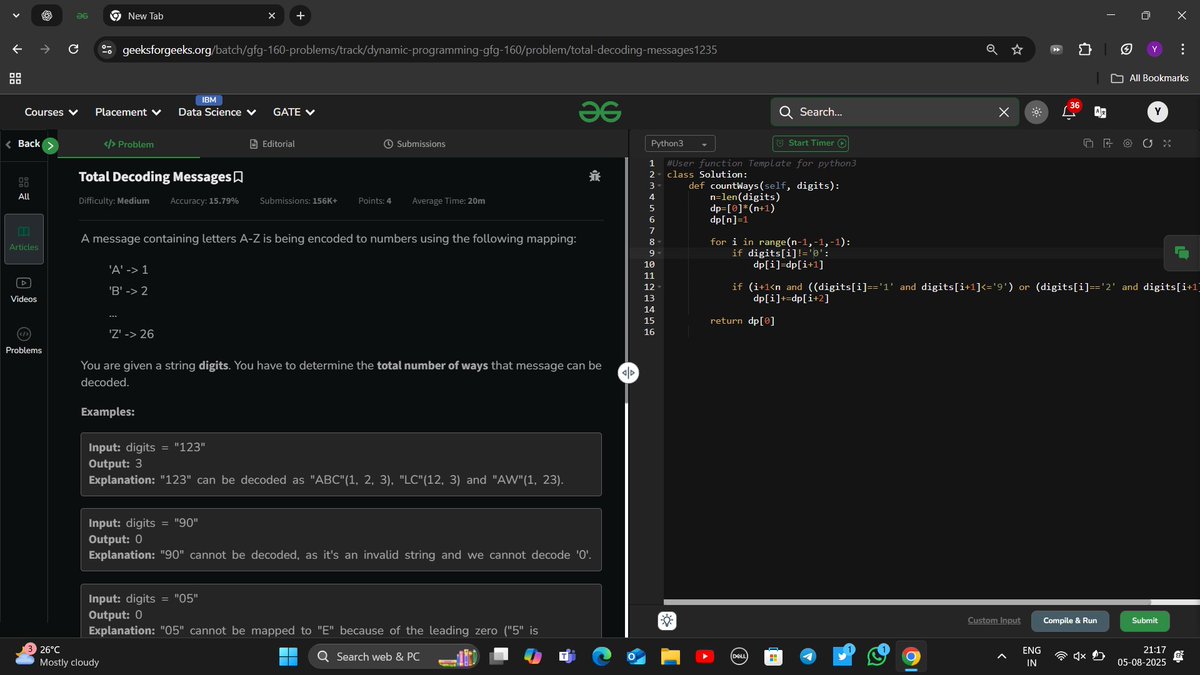Open Windows Start menu
The image size is (1200, 675).
click(x=288, y=657)
